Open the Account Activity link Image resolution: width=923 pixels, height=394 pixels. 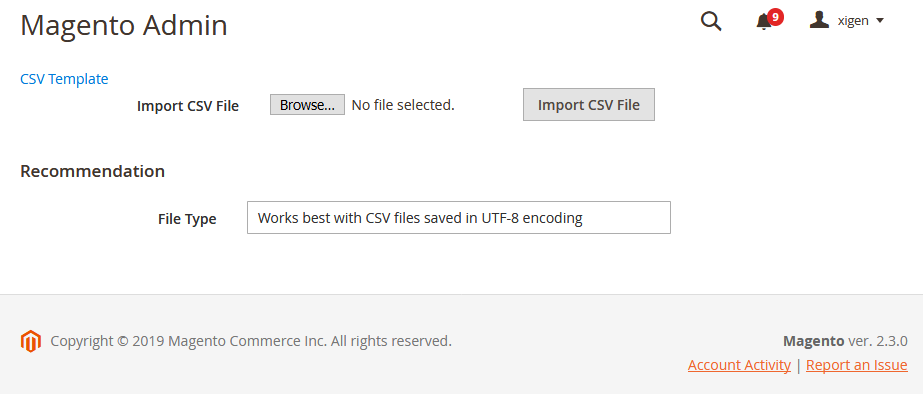click(739, 365)
